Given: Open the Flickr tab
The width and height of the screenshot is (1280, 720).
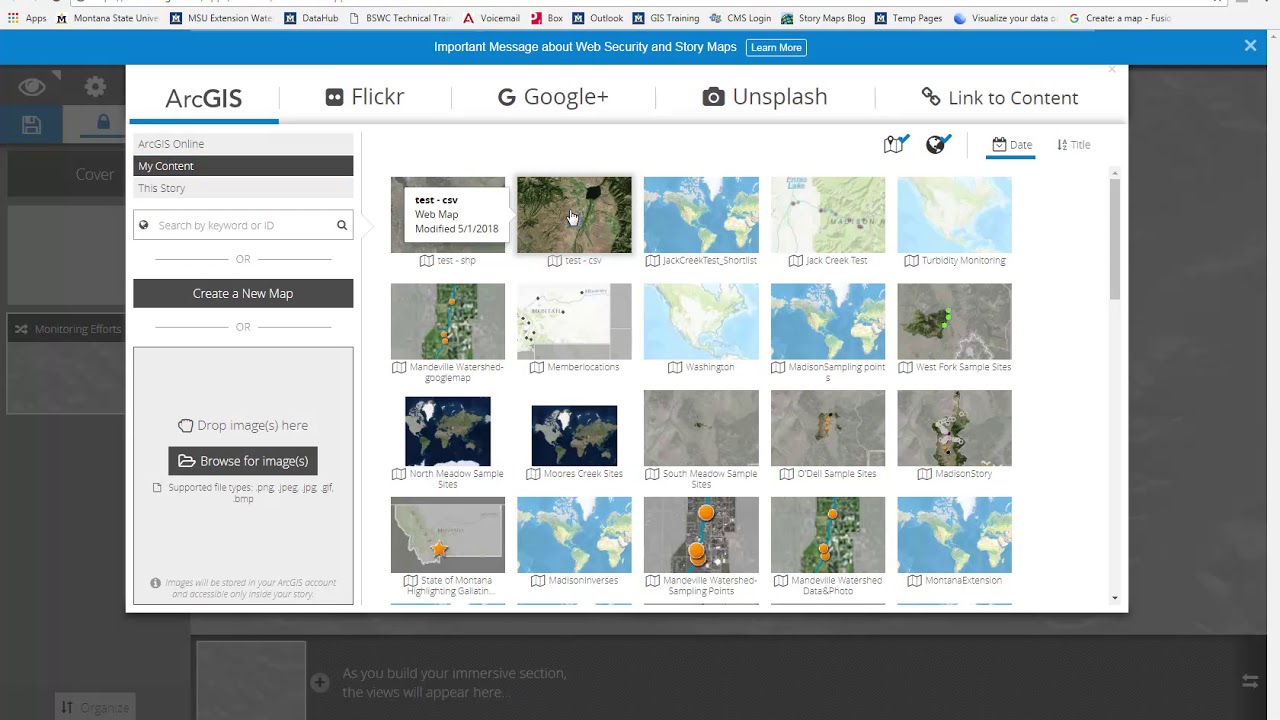Looking at the screenshot, I should coord(365,97).
